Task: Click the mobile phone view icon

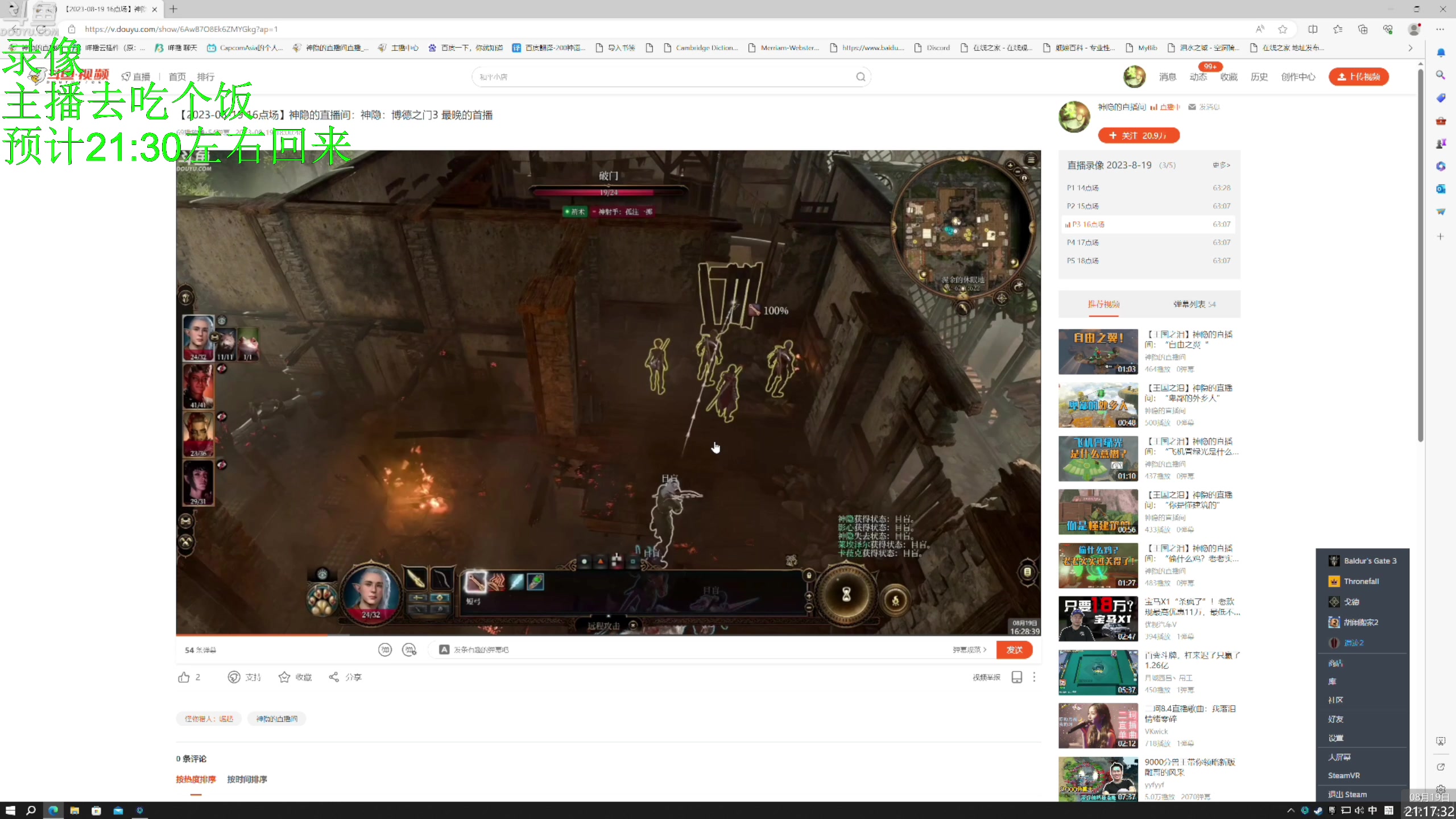Action: (1017, 677)
